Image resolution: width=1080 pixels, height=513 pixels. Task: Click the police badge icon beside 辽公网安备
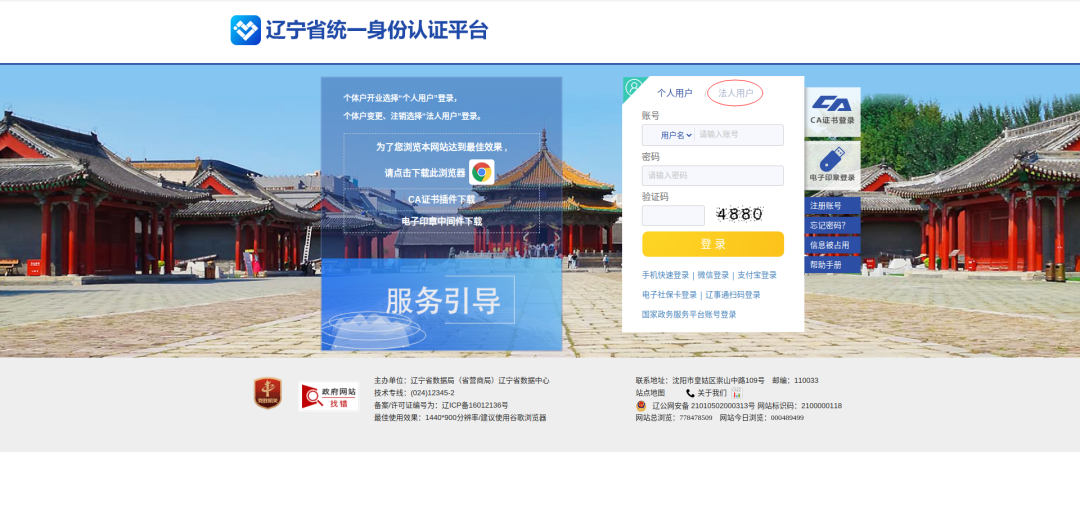point(641,406)
